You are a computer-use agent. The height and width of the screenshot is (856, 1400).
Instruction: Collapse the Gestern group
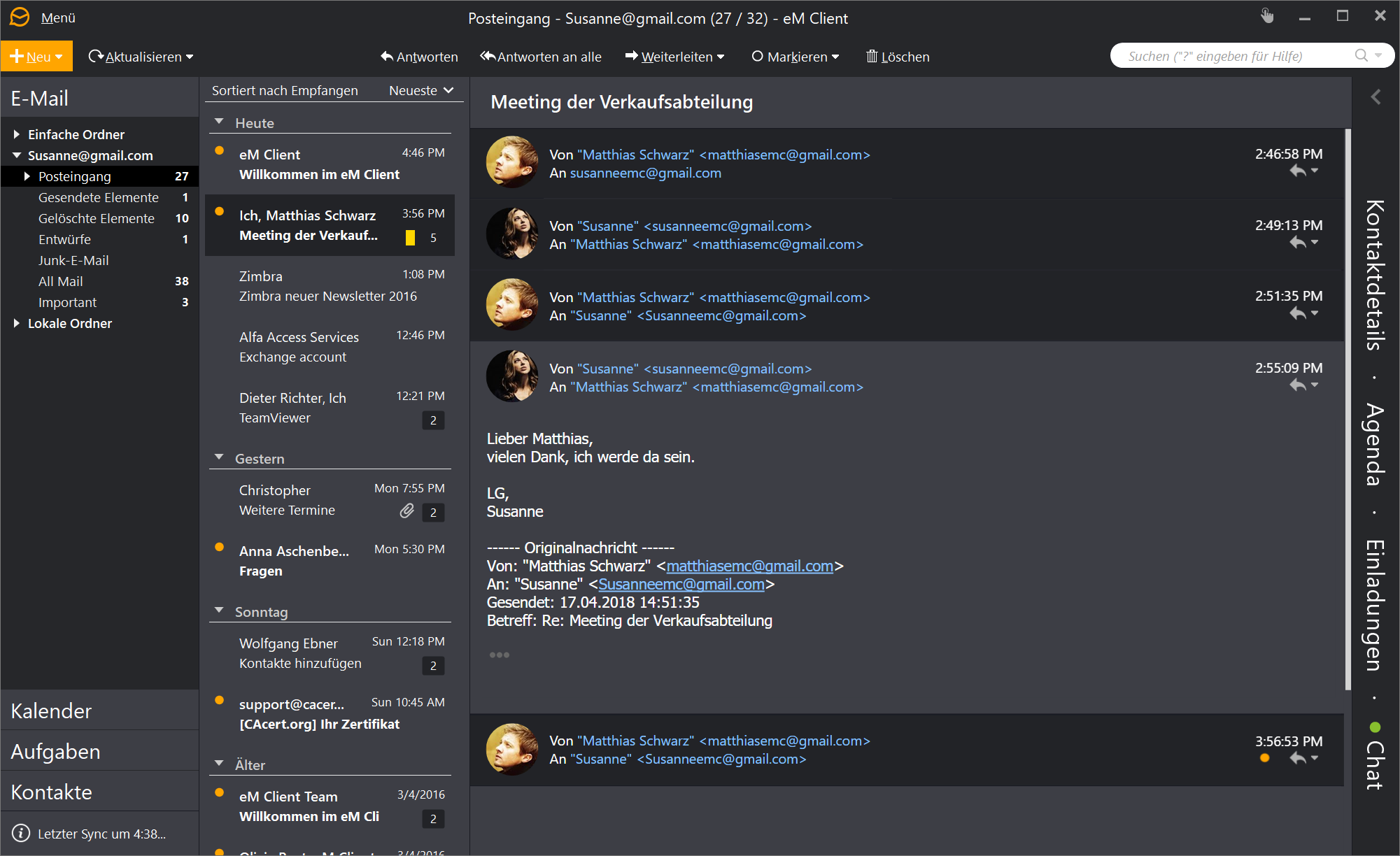(x=219, y=457)
